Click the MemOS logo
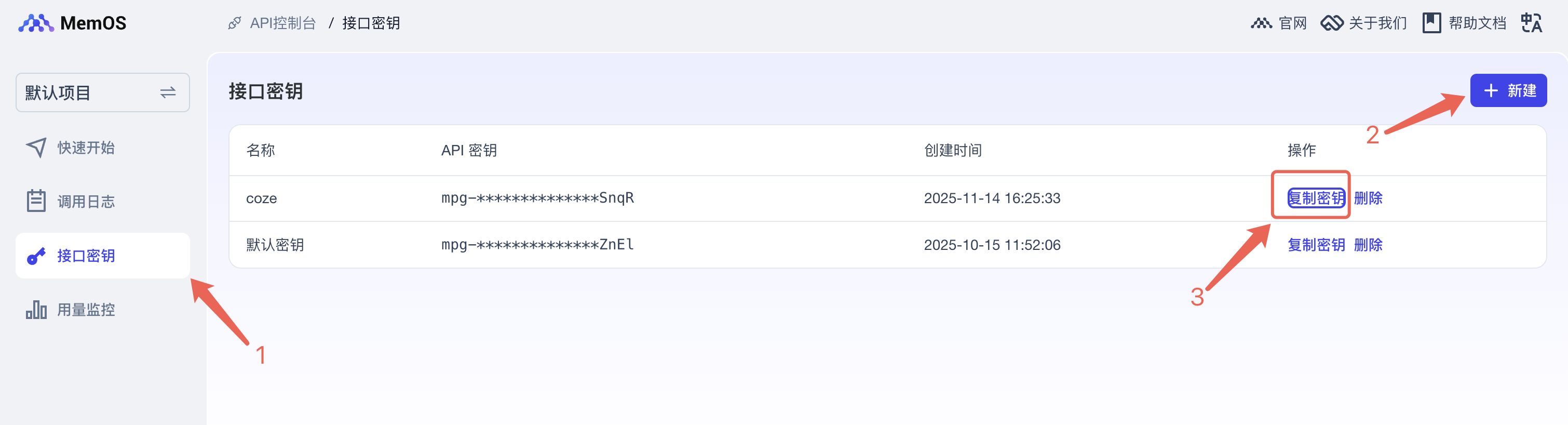This screenshot has width=1568, height=425. 73,22
